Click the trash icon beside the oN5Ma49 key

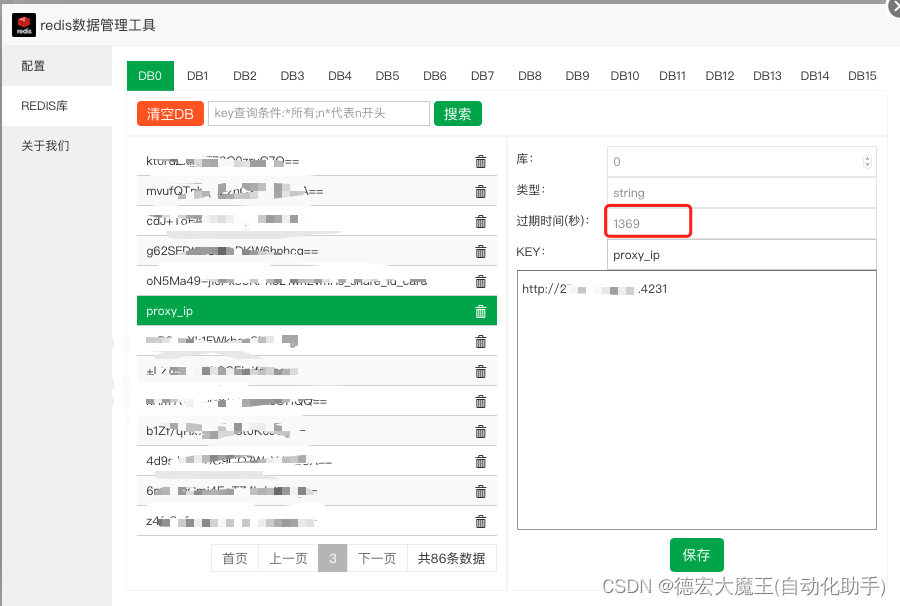(480, 281)
